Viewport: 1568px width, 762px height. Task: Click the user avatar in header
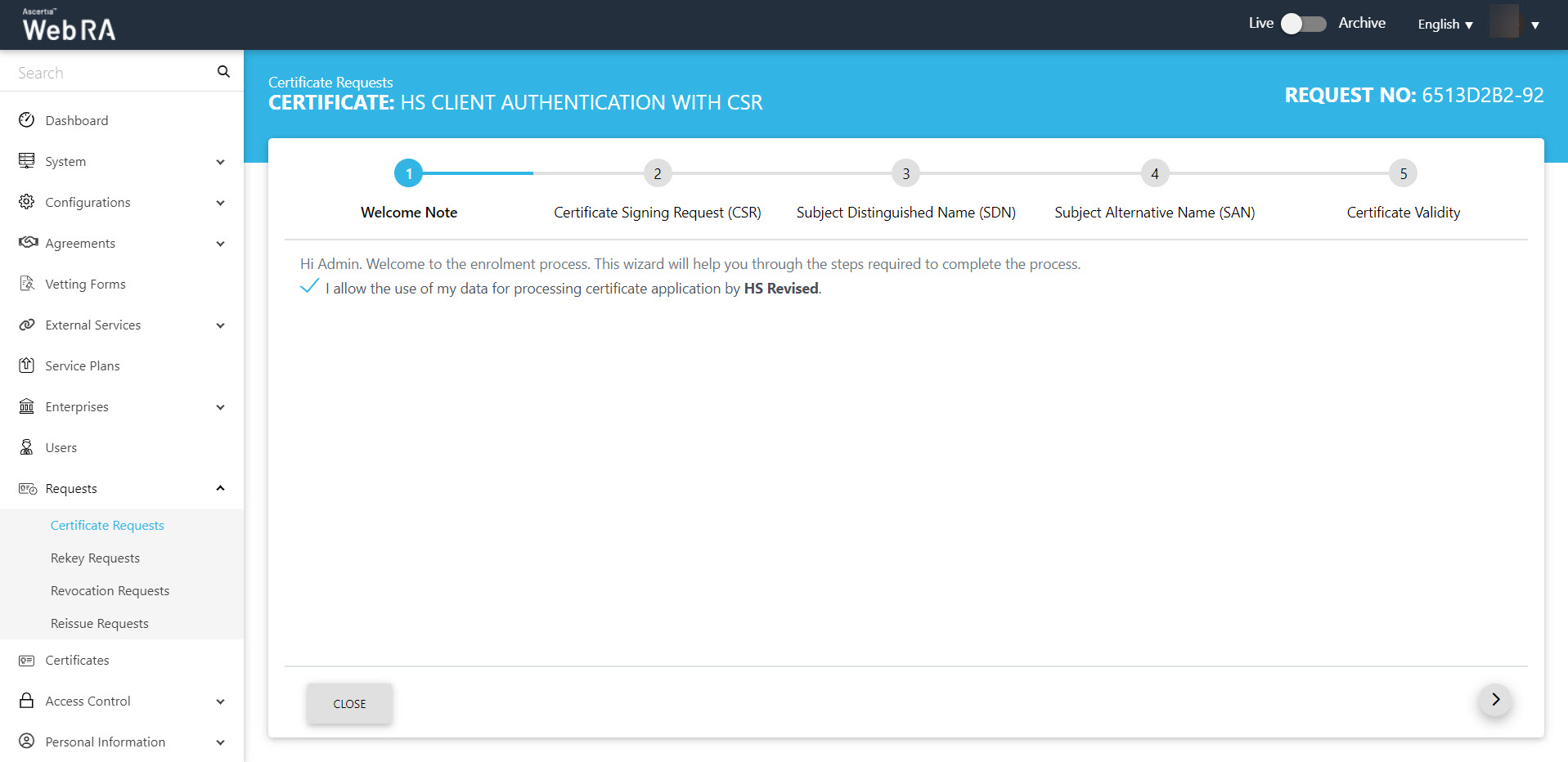coord(1504,21)
